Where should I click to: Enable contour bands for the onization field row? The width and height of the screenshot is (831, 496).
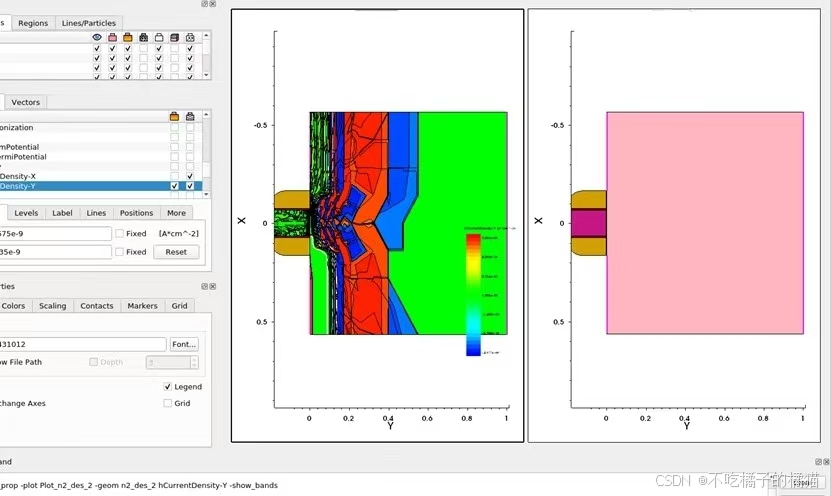click(x=174, y=128)
